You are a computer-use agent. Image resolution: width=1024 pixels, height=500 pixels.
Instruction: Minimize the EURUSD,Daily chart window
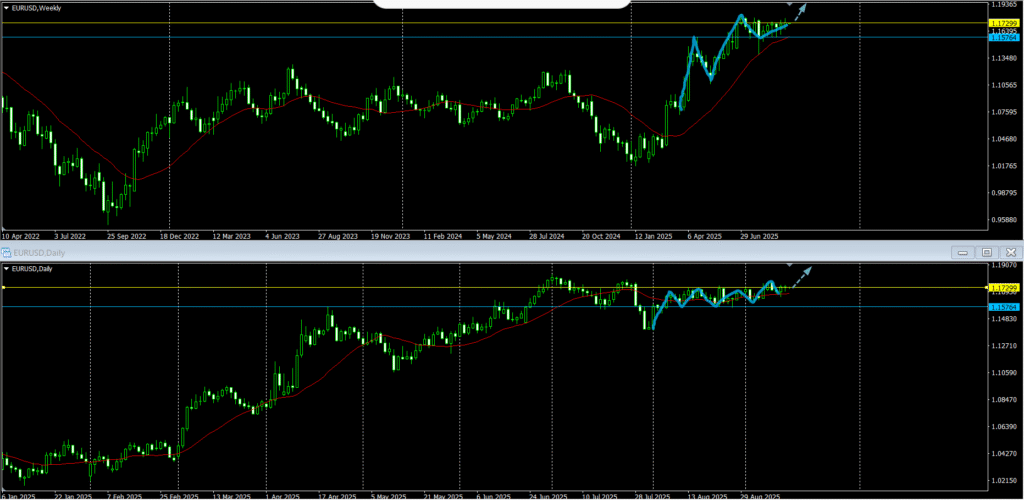(963, 252)
